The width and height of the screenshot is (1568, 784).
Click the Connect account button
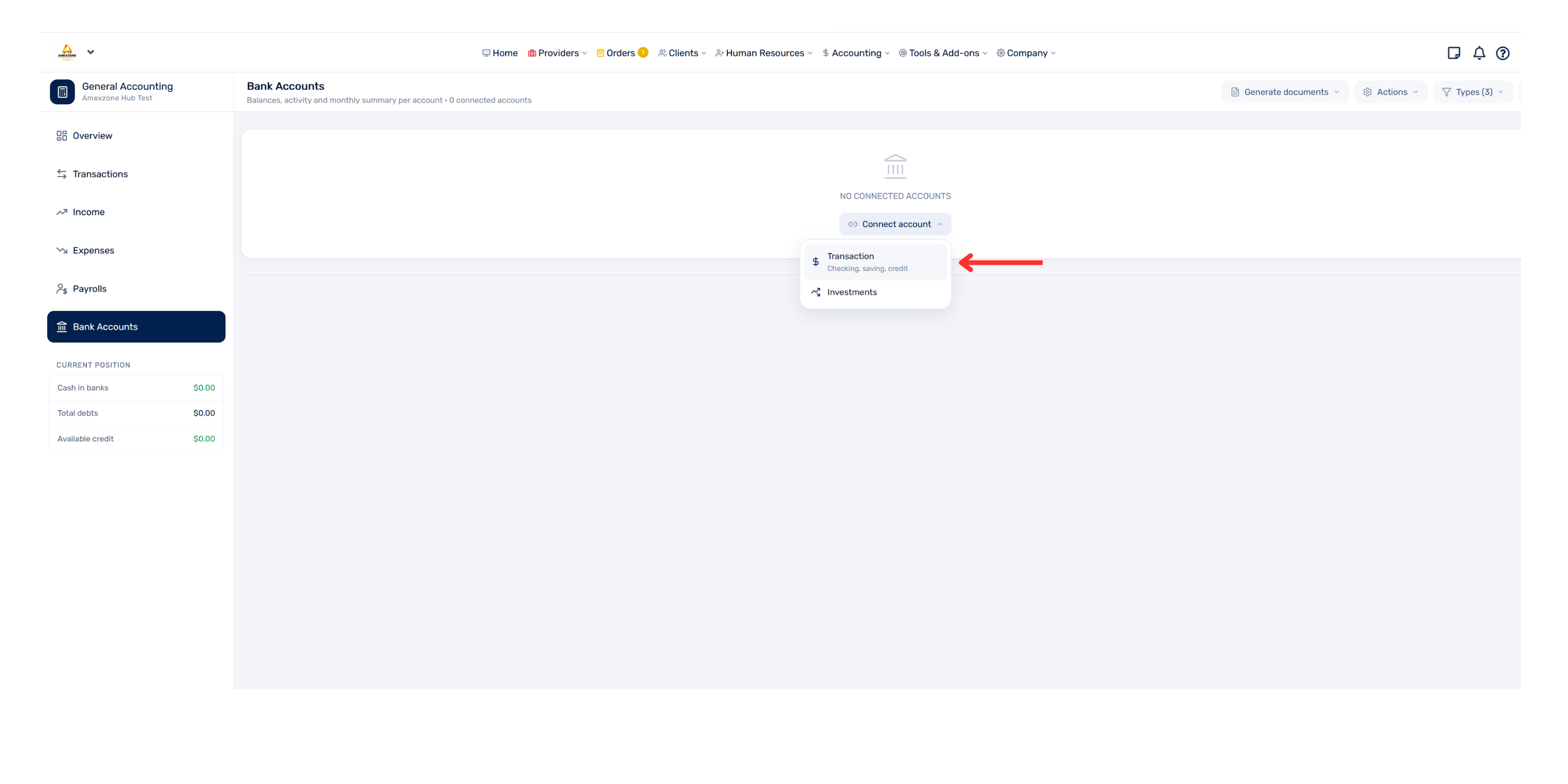(895, 224)
